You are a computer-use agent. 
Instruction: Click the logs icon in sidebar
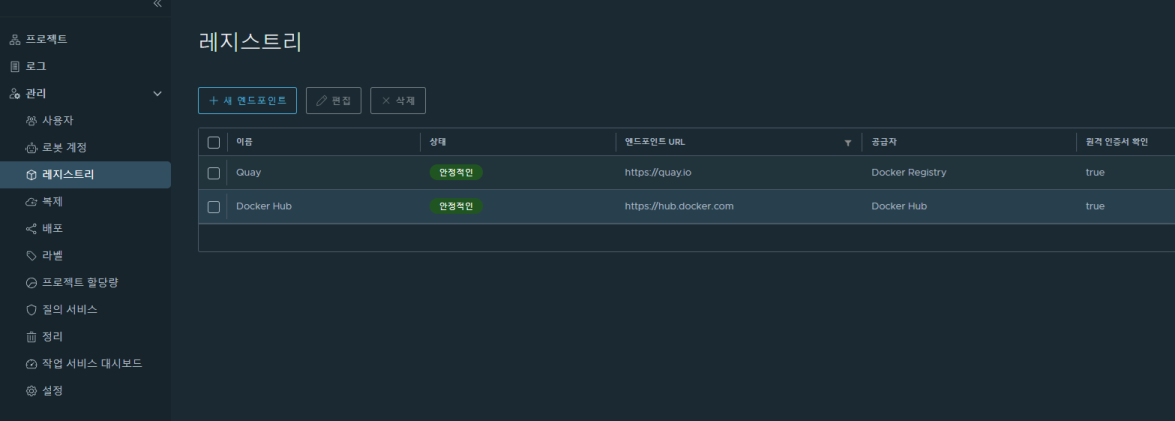14,66
